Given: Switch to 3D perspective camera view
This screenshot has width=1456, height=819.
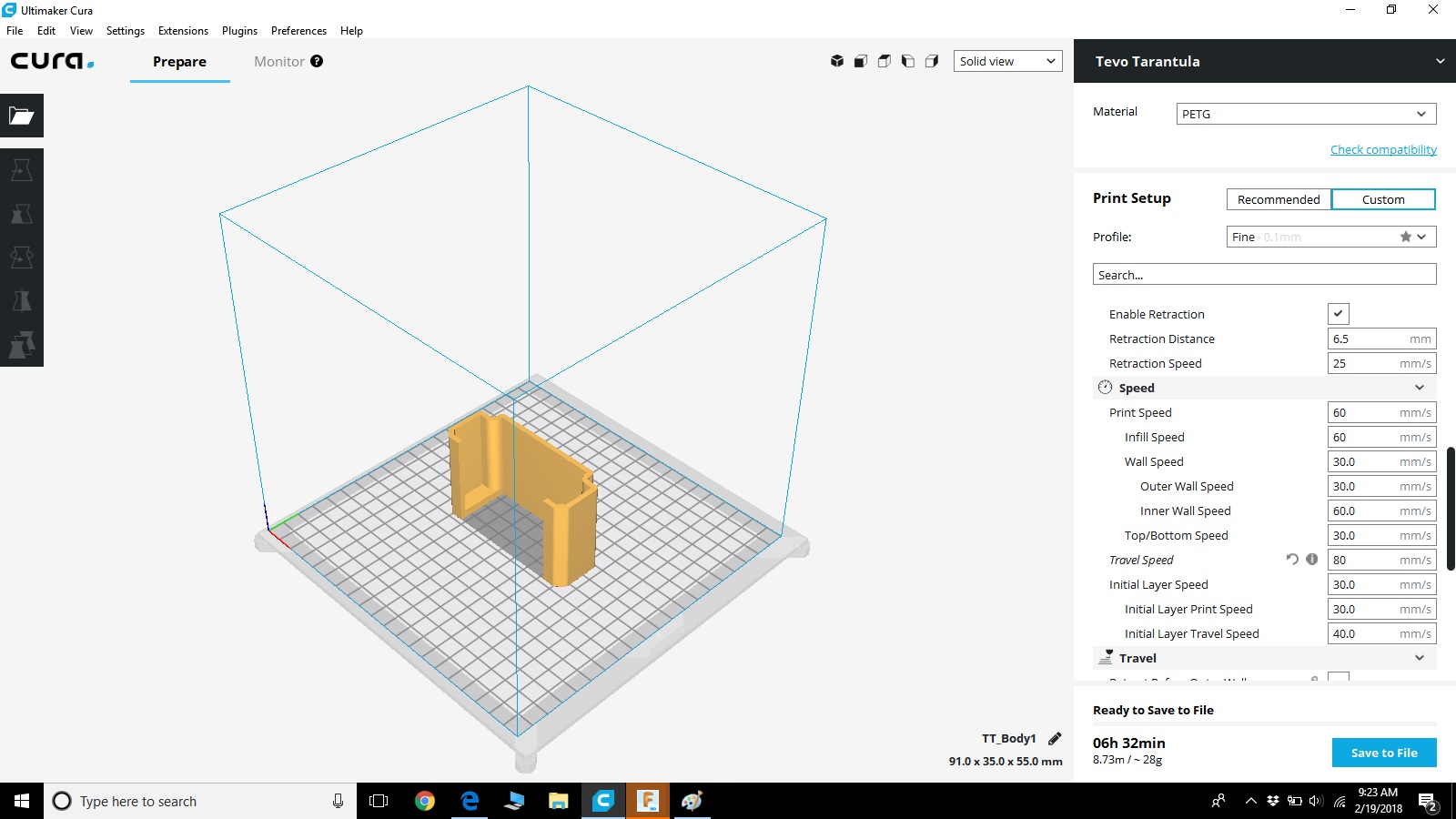Looking at the screenshot, I should (x=837, y=61).
